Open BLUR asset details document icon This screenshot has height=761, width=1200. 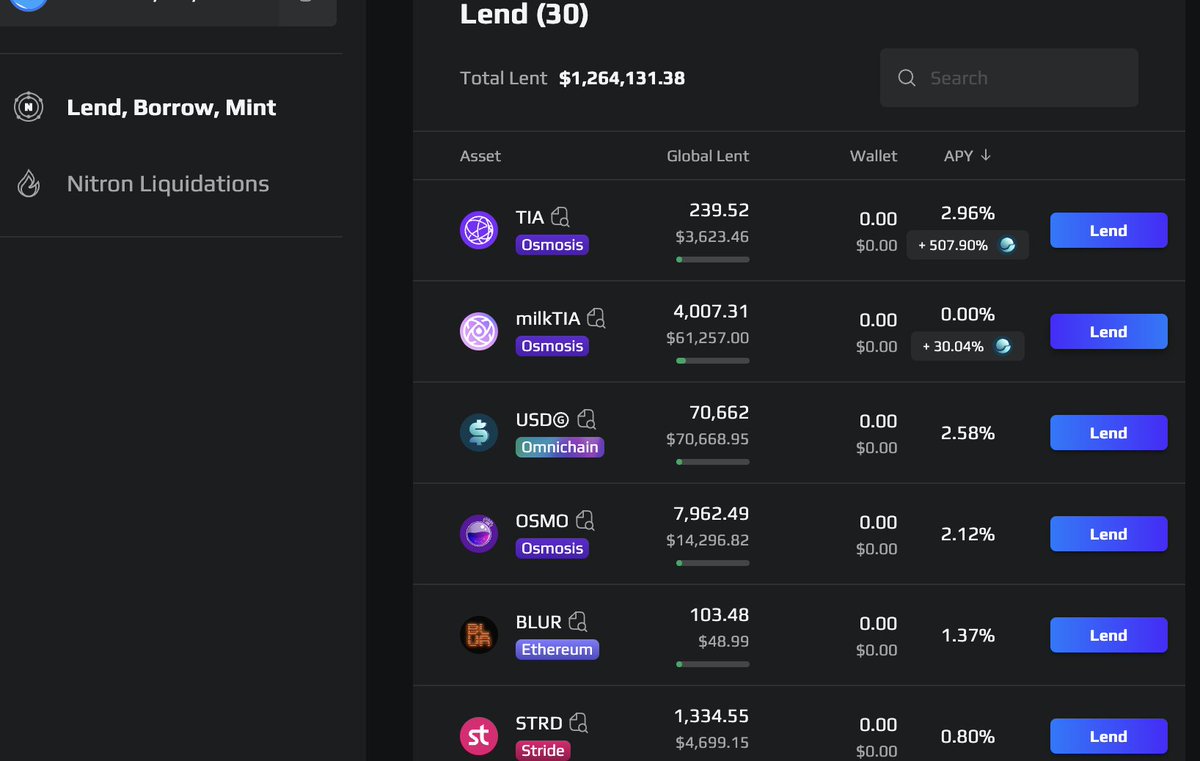[578, 621]
